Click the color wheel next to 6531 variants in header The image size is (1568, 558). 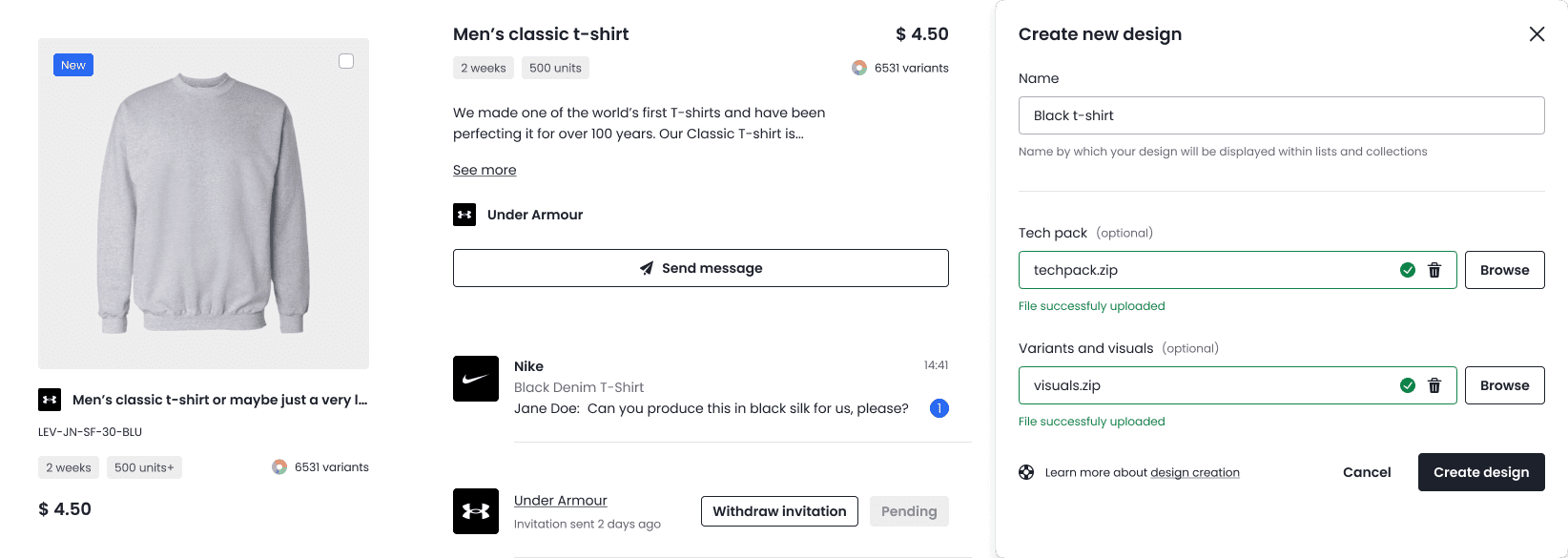[859, 68]
